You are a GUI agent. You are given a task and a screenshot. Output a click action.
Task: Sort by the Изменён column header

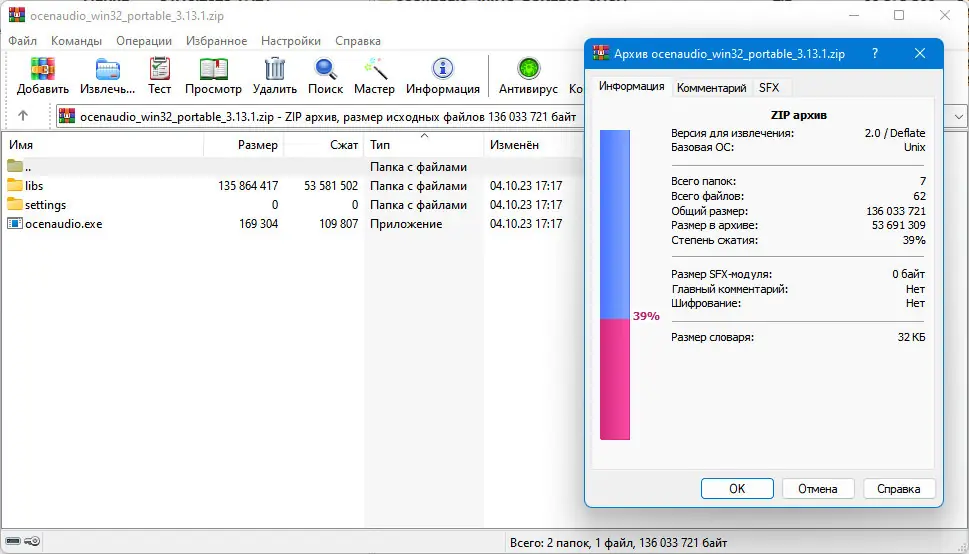pos(533,145)
